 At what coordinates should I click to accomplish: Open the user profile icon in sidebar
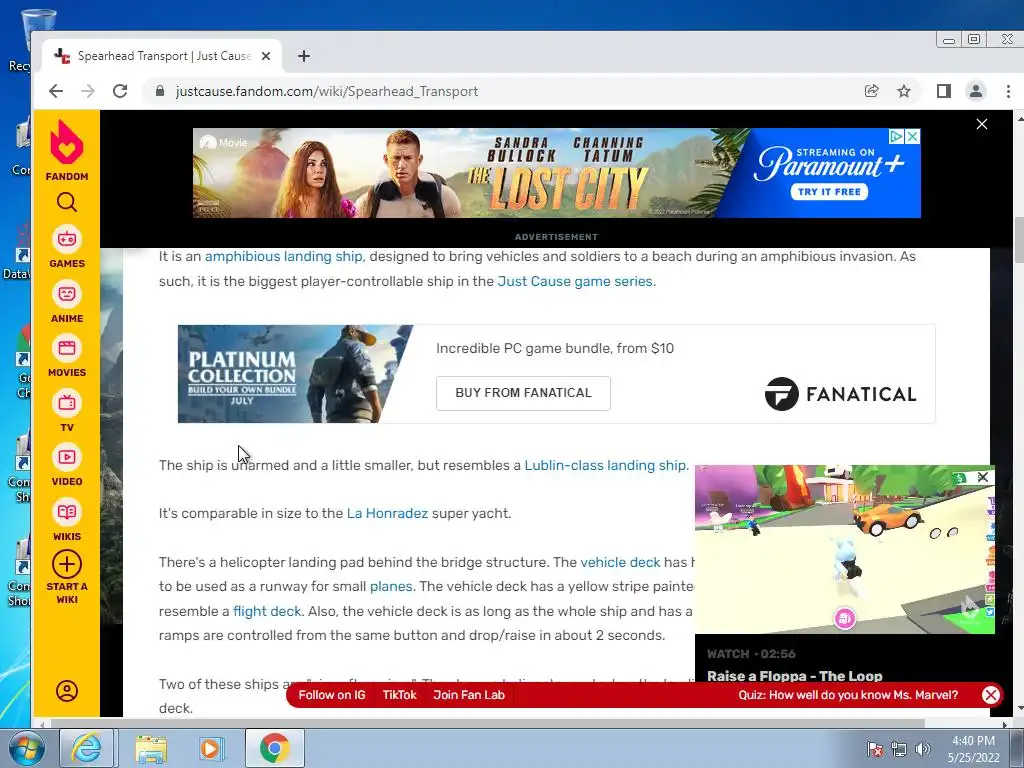coord(67,691)
